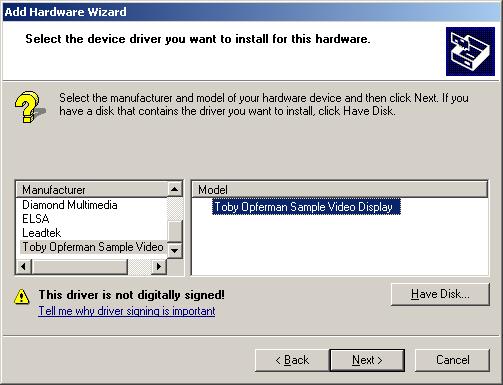Open the Have Disk dialog
Image resolution: width=503 pixels, height=385 pixels.
[440, 294]
